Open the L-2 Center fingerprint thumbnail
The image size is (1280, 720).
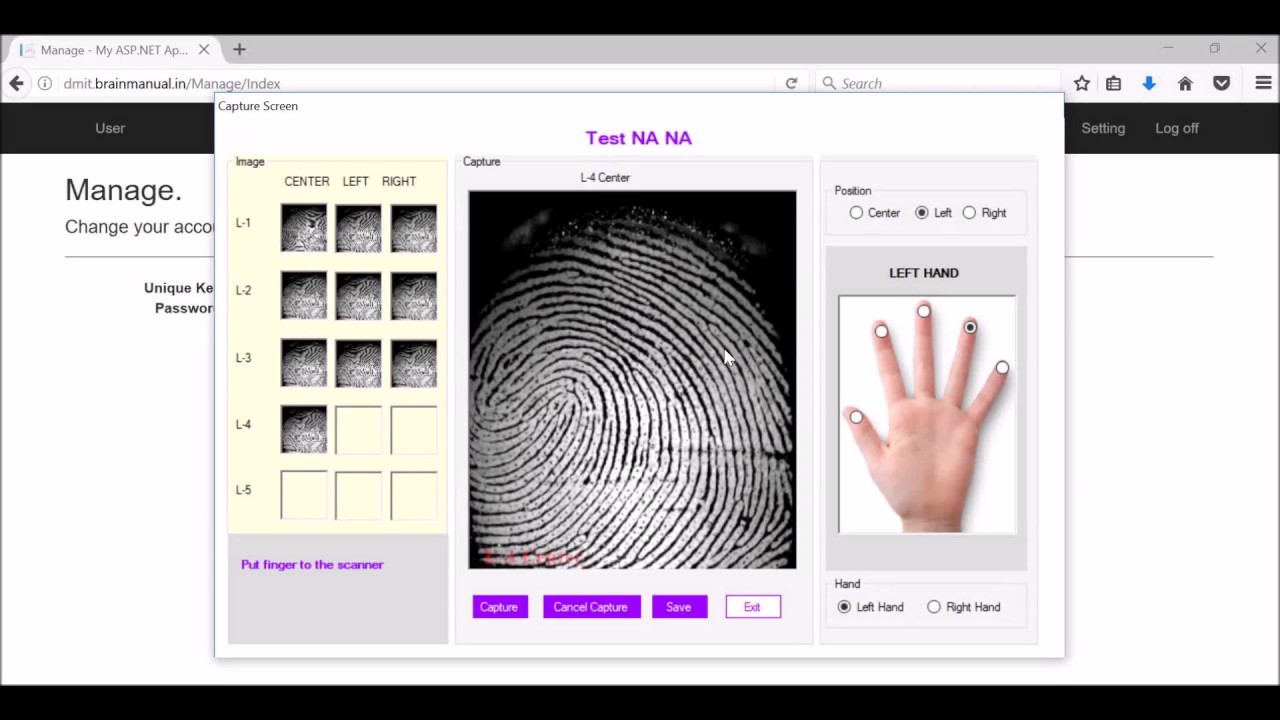[x=304, y=296]
